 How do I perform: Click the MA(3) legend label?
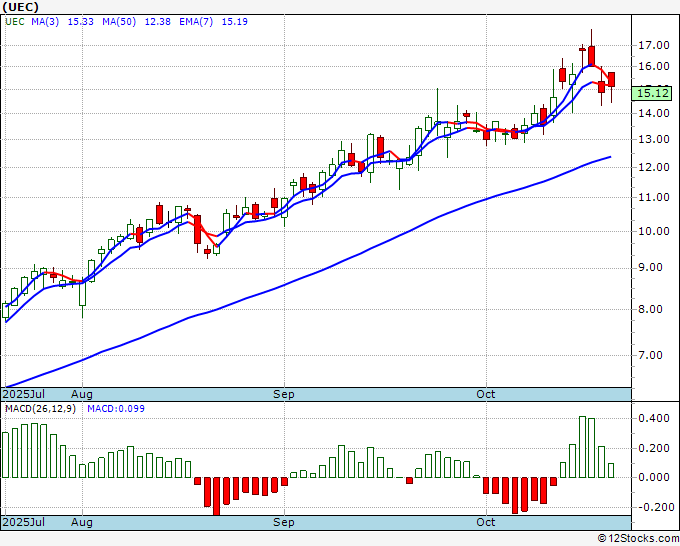[x=45, y=22]
